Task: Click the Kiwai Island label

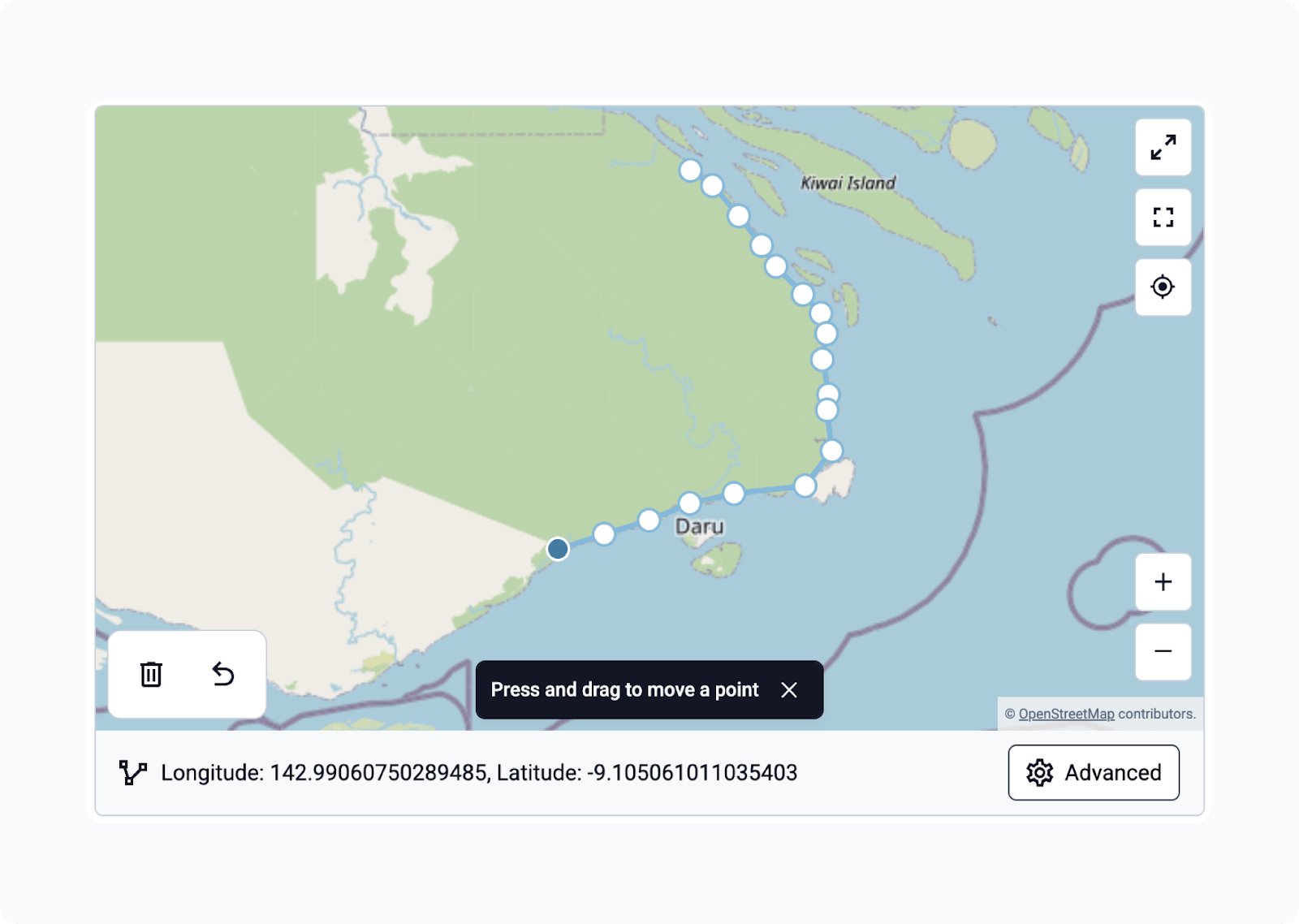Action: (847, 184)
